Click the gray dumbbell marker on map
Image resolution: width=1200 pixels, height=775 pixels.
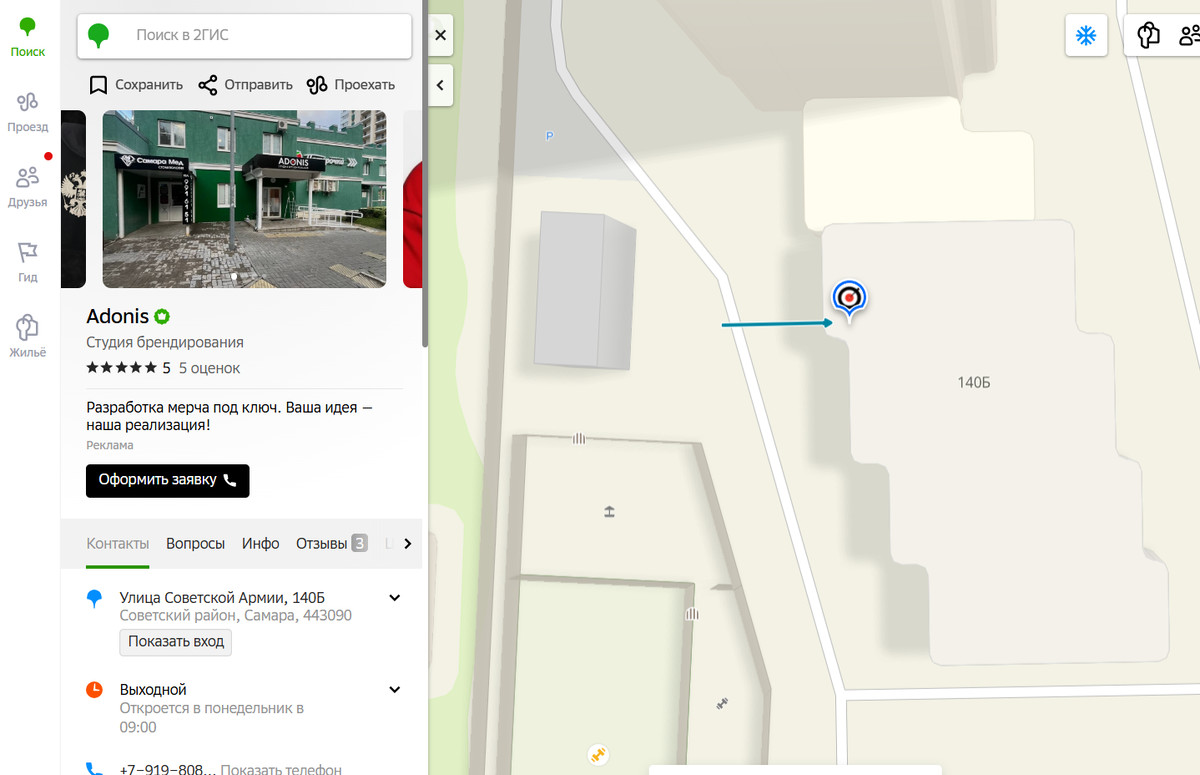click(x=722, y=703)
